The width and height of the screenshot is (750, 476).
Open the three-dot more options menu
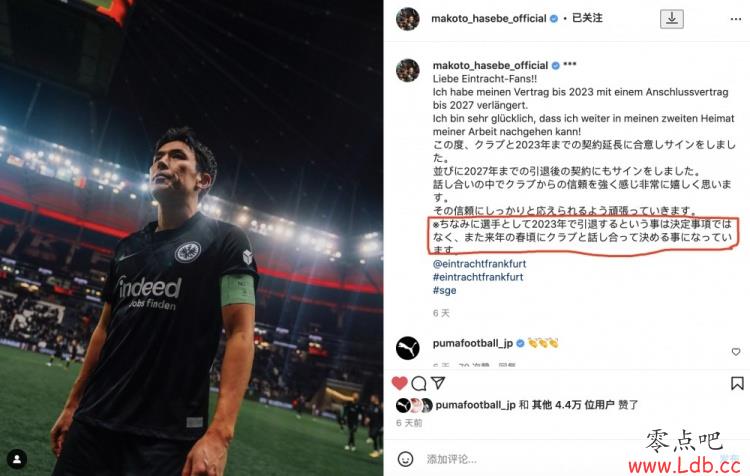(x=736, y=19)
